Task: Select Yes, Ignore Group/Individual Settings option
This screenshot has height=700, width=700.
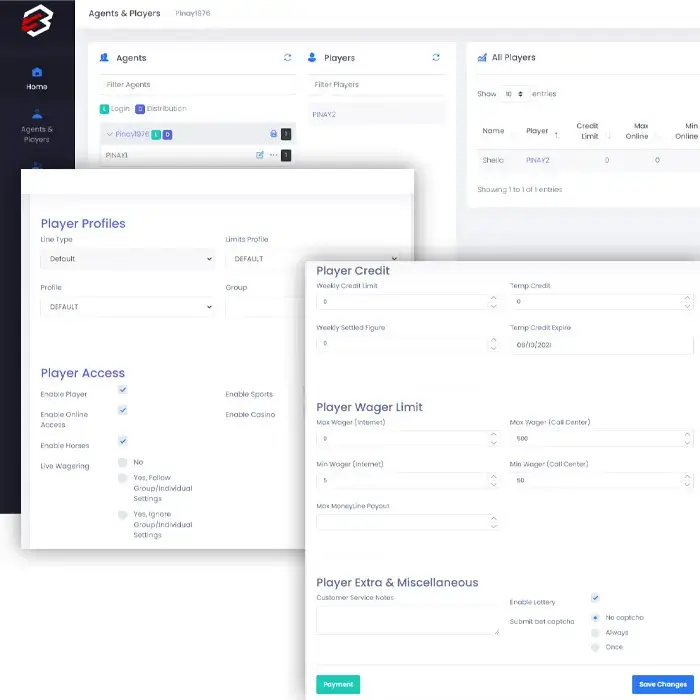Action: 122,515
